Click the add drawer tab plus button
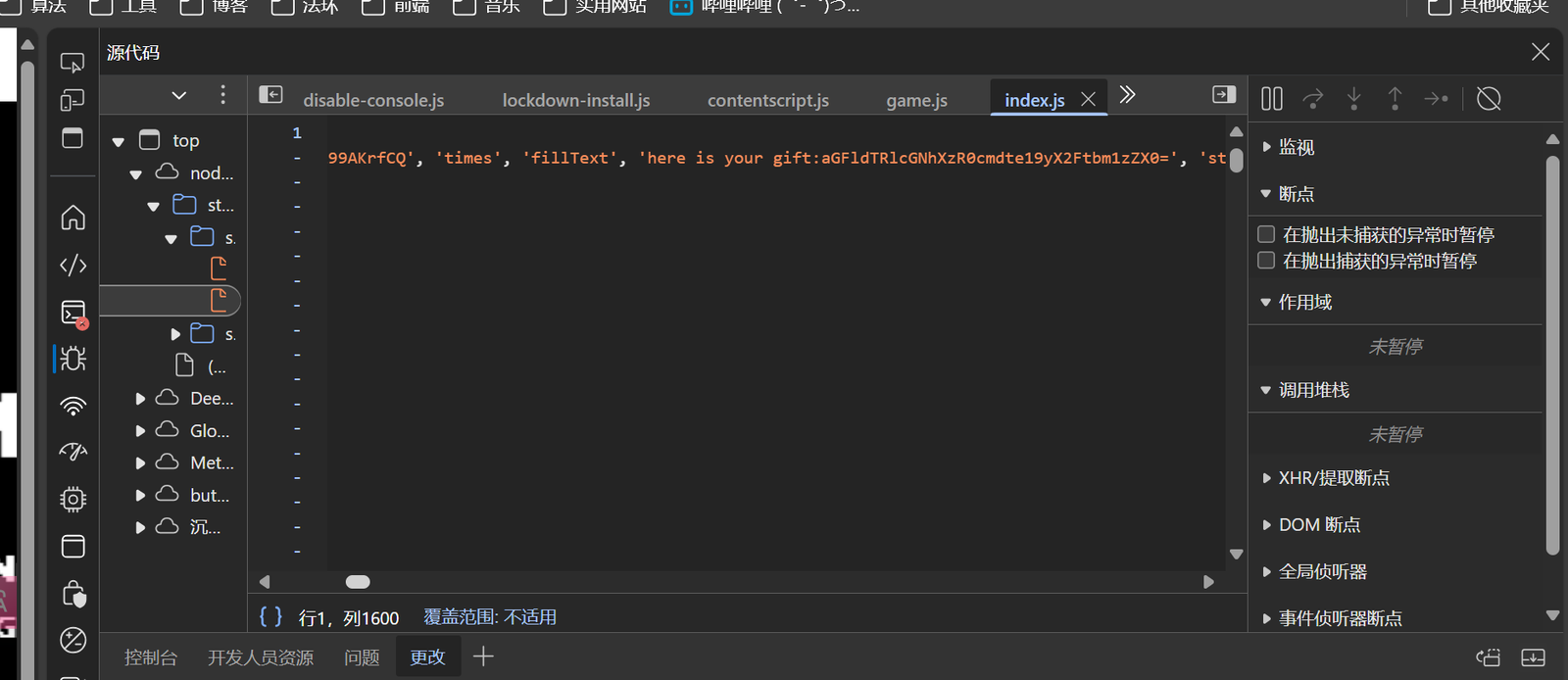 [483, 656]
